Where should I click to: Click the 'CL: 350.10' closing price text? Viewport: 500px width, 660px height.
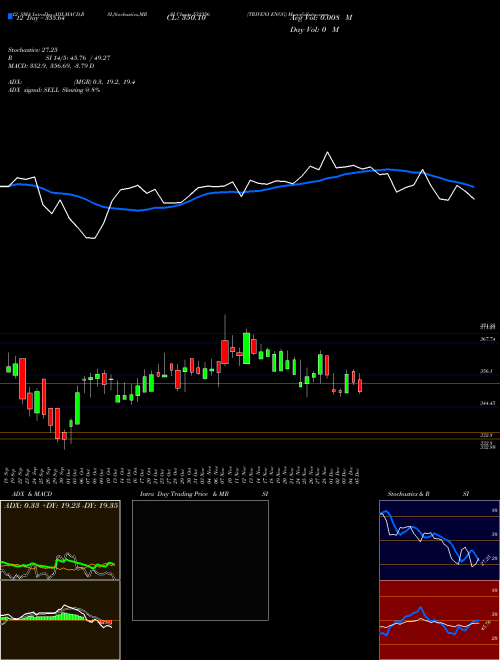tap(186, 18)
